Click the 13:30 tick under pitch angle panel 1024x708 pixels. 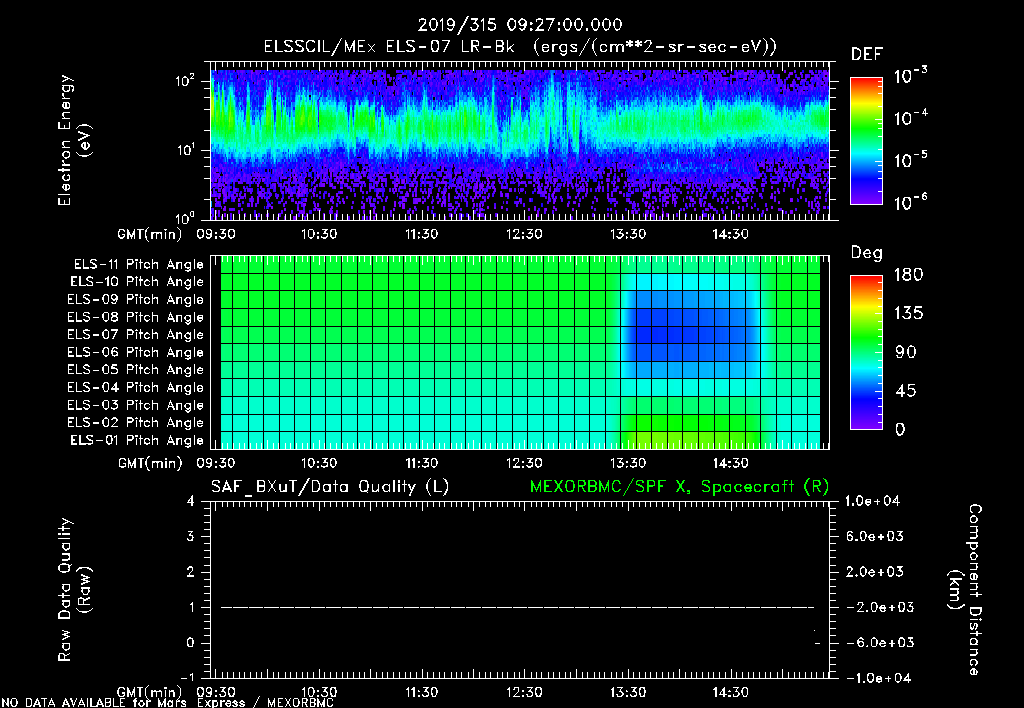point(628,464)
